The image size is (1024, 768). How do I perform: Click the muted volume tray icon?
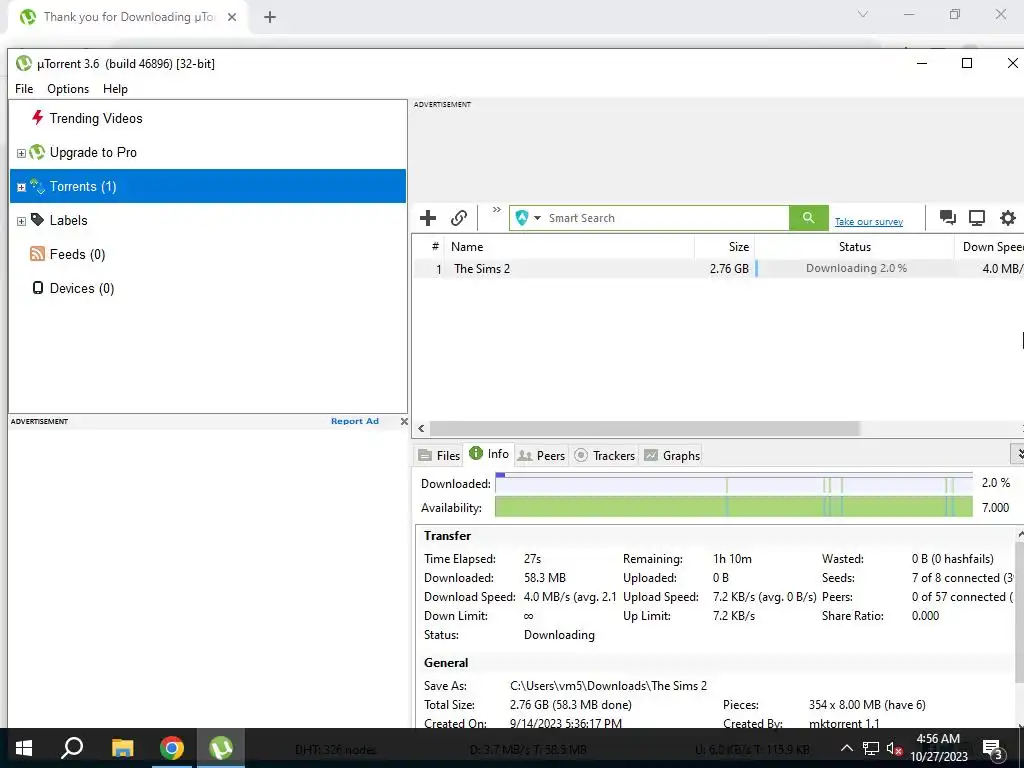(x=894, y=748)
